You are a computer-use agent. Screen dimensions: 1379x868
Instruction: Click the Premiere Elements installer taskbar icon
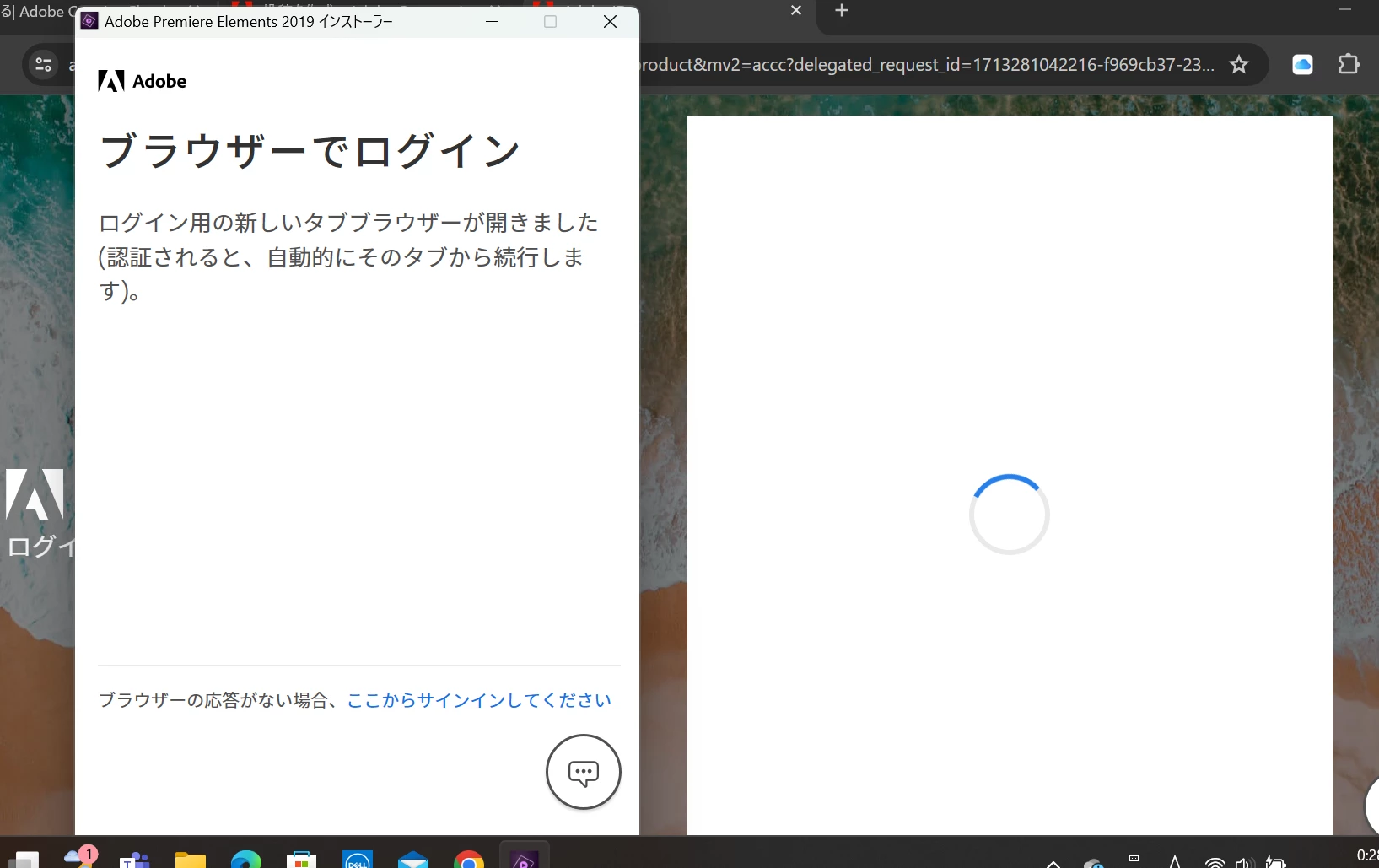525,856
